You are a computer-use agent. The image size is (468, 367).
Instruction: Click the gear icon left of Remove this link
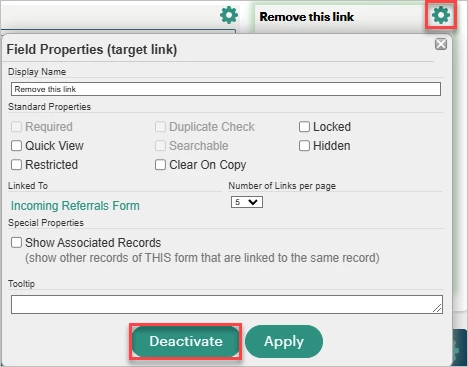click(229, 15)
